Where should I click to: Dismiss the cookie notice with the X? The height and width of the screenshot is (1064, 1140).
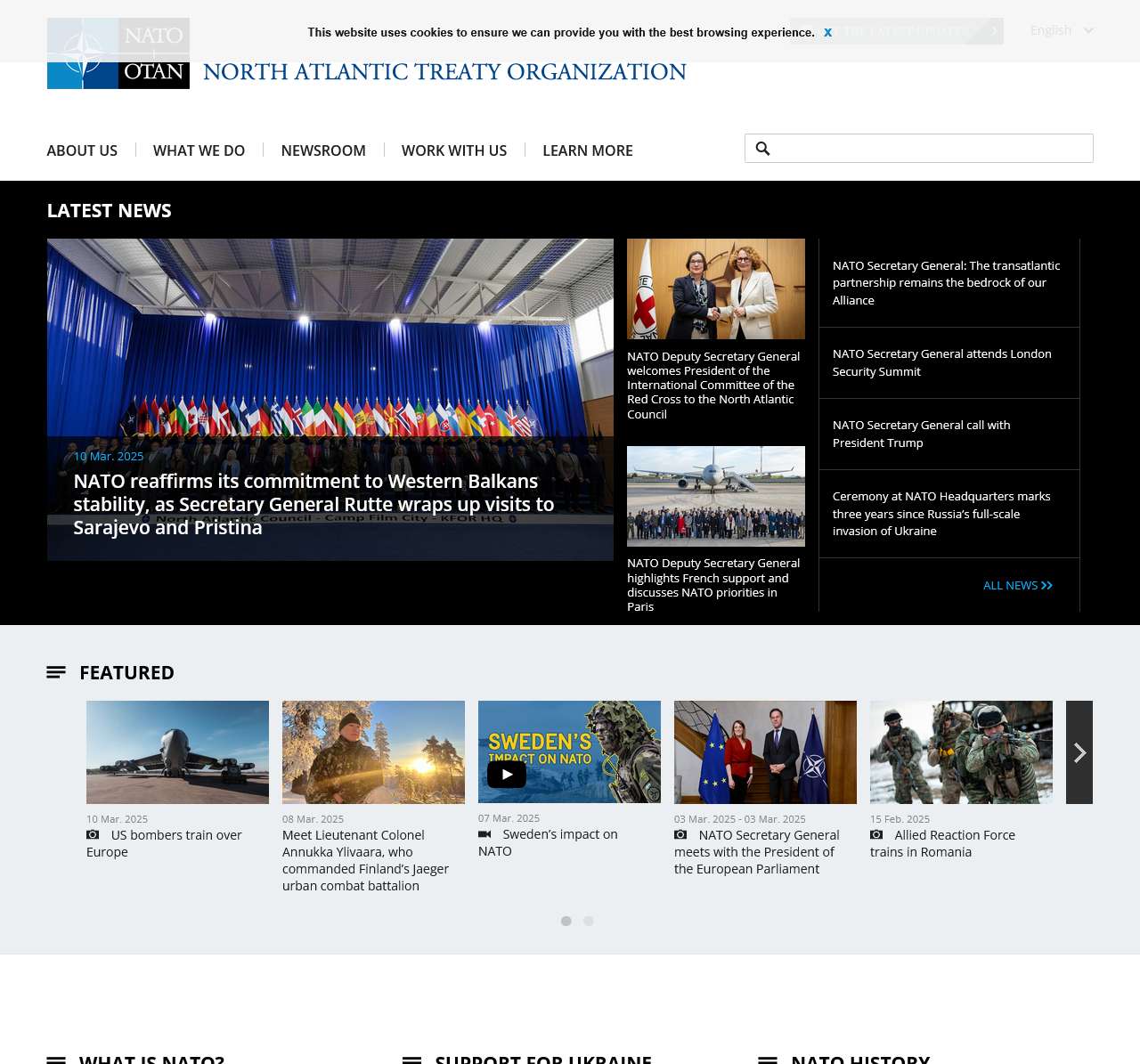[827, 32]
